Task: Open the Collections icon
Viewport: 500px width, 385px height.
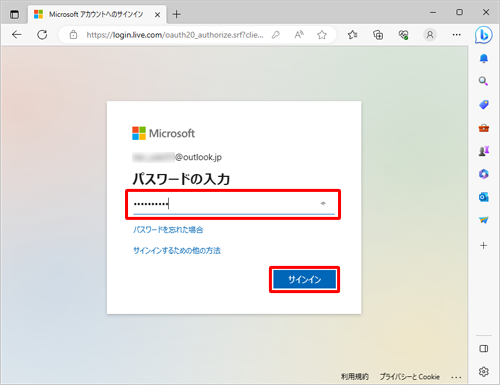Action: (x=378, y=35)
